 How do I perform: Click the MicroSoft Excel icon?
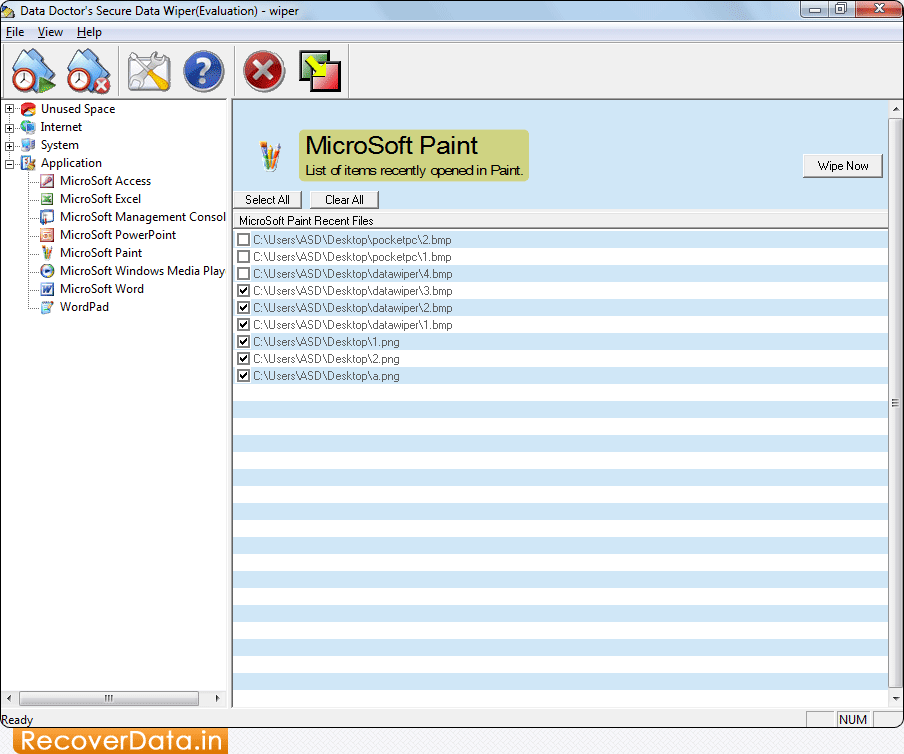click(x=47, y=199)
